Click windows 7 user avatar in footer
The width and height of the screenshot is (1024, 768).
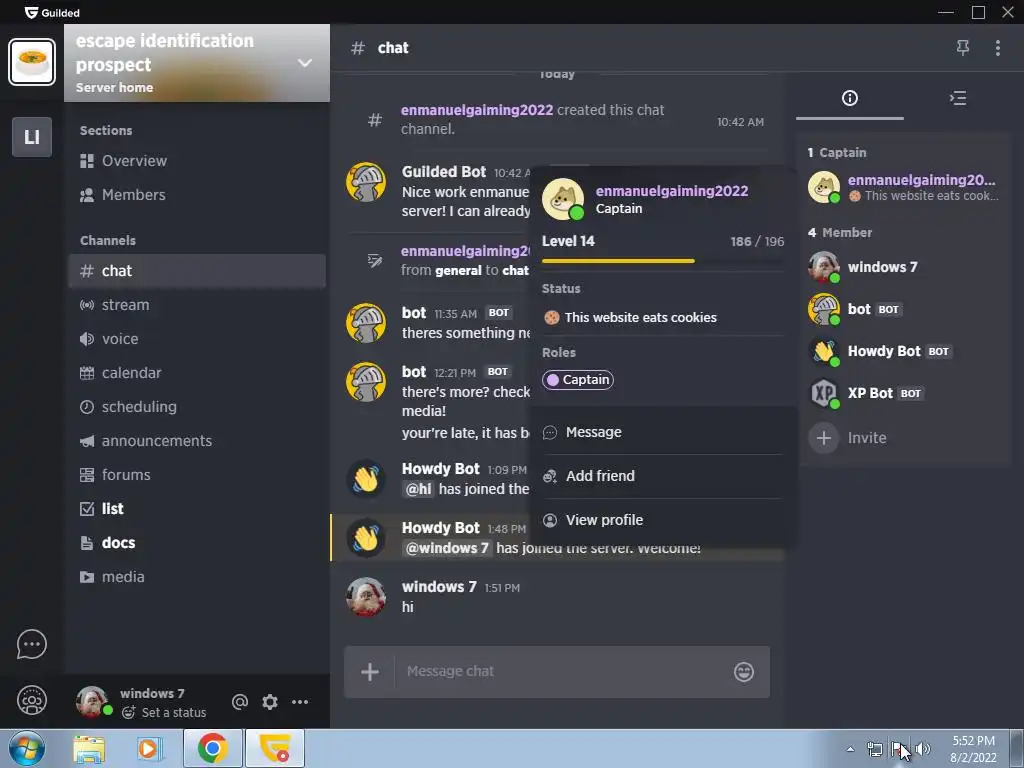click(93, 702)
